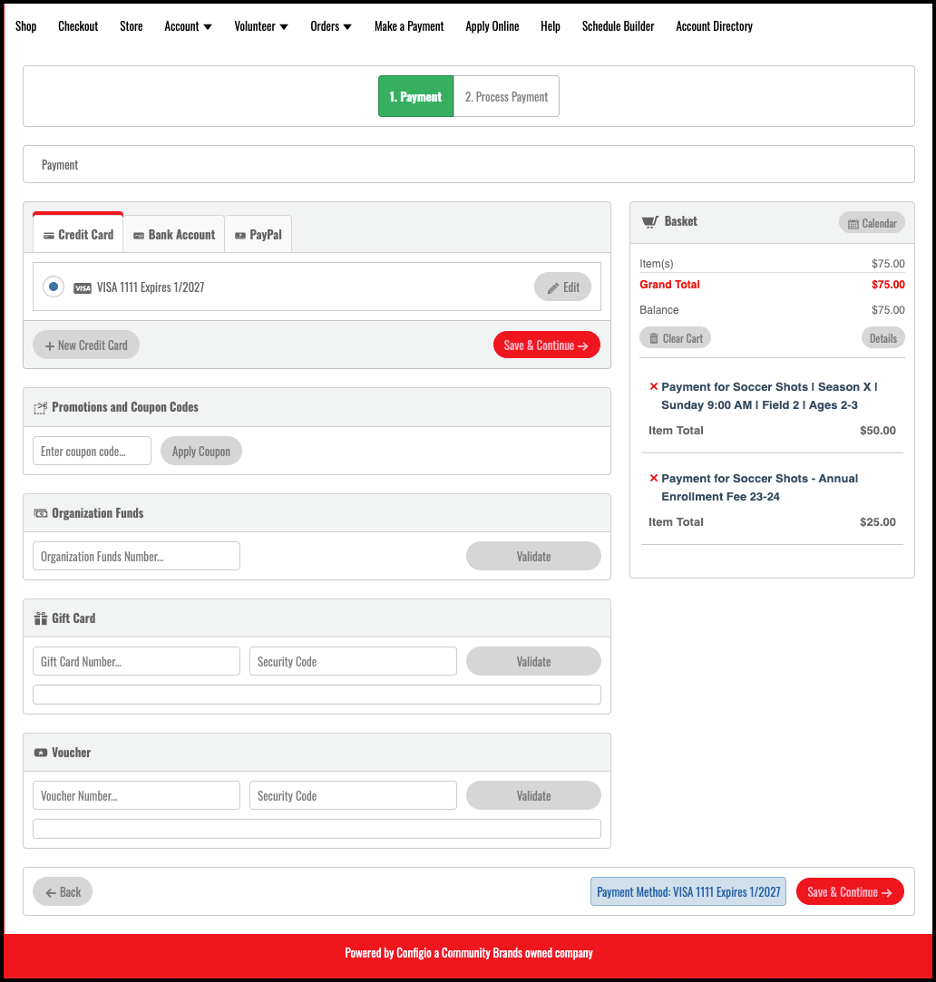Click the Organization Funds money icon
The width and height of the screenshot is (936, 982).
click(x=41, y=514)
